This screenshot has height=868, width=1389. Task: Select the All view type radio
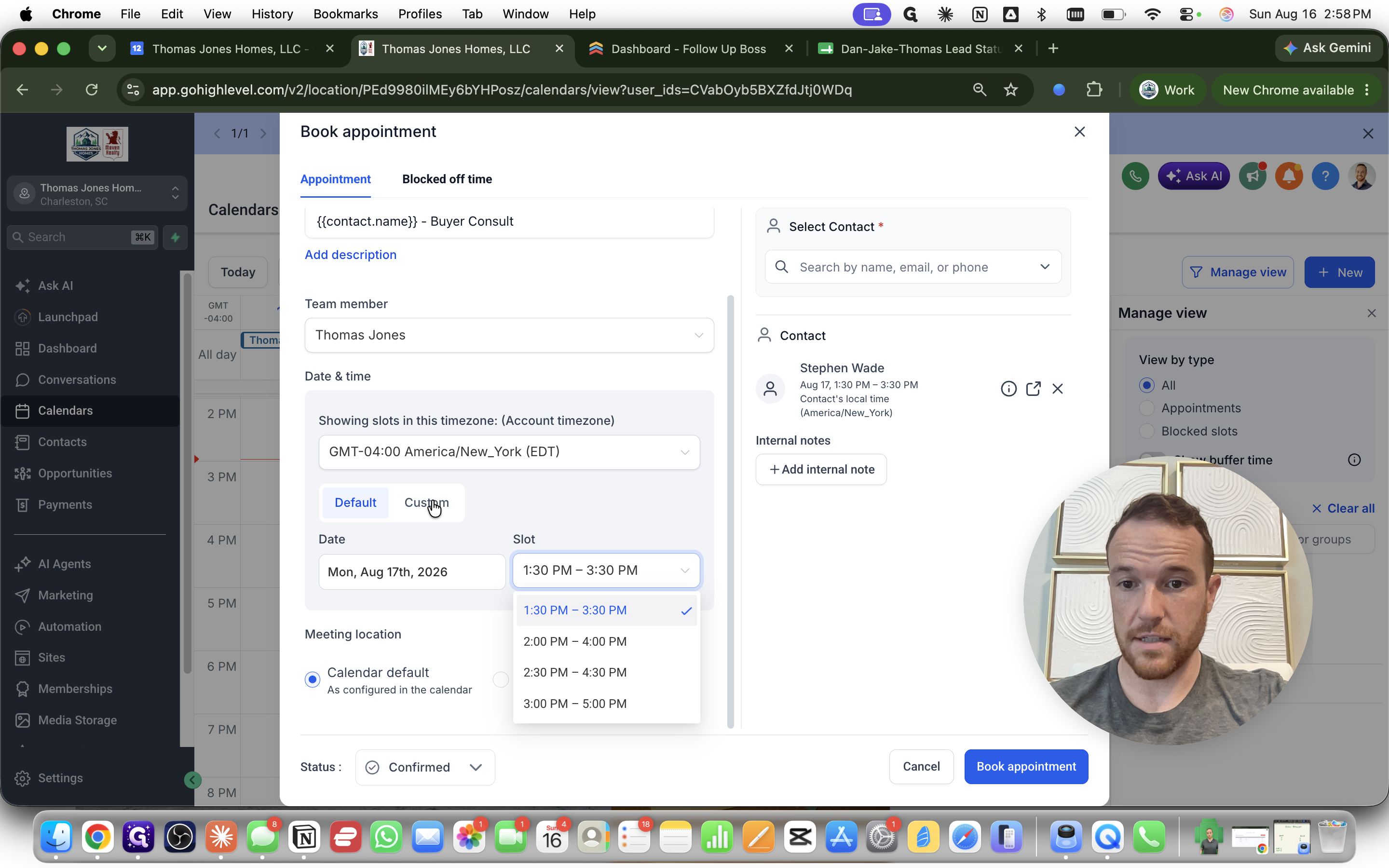point(1146,385)
